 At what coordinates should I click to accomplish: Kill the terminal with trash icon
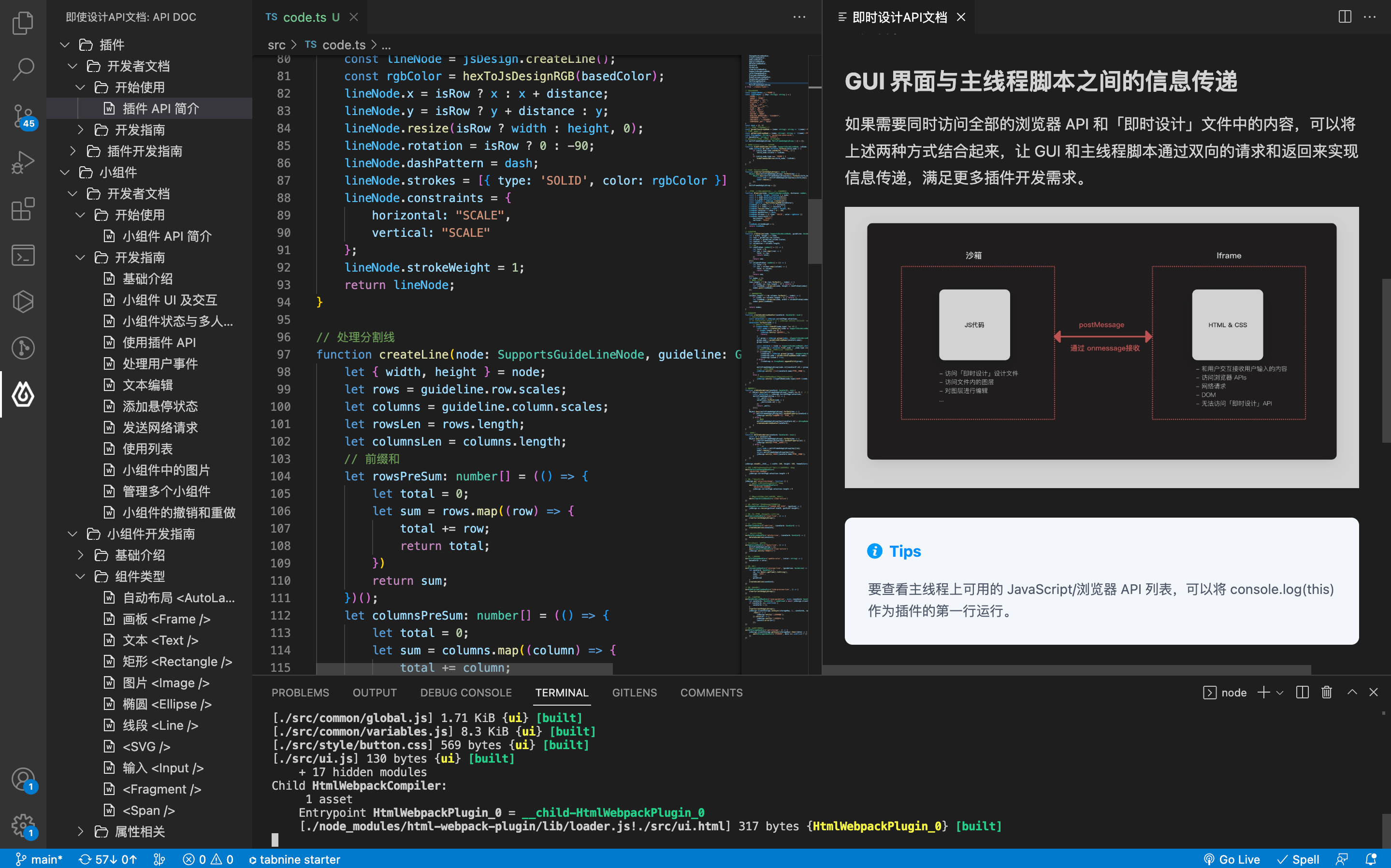1326,693
